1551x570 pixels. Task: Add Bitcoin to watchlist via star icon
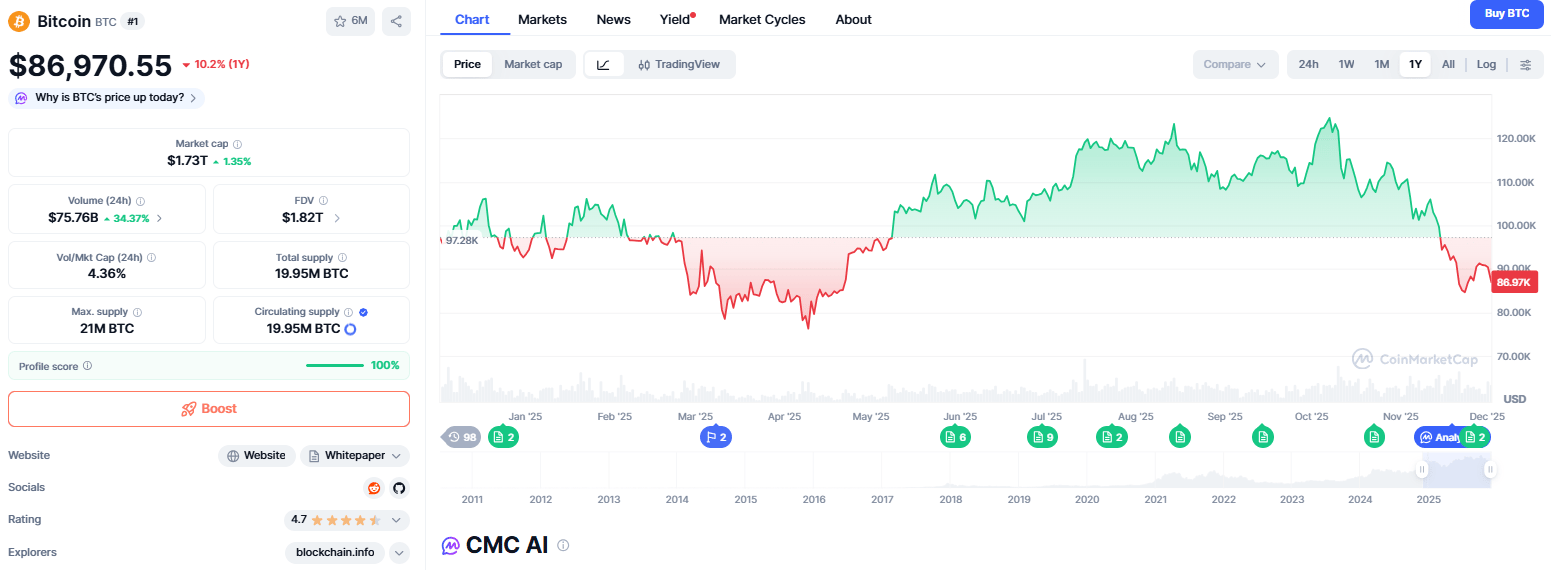[350, 21]
